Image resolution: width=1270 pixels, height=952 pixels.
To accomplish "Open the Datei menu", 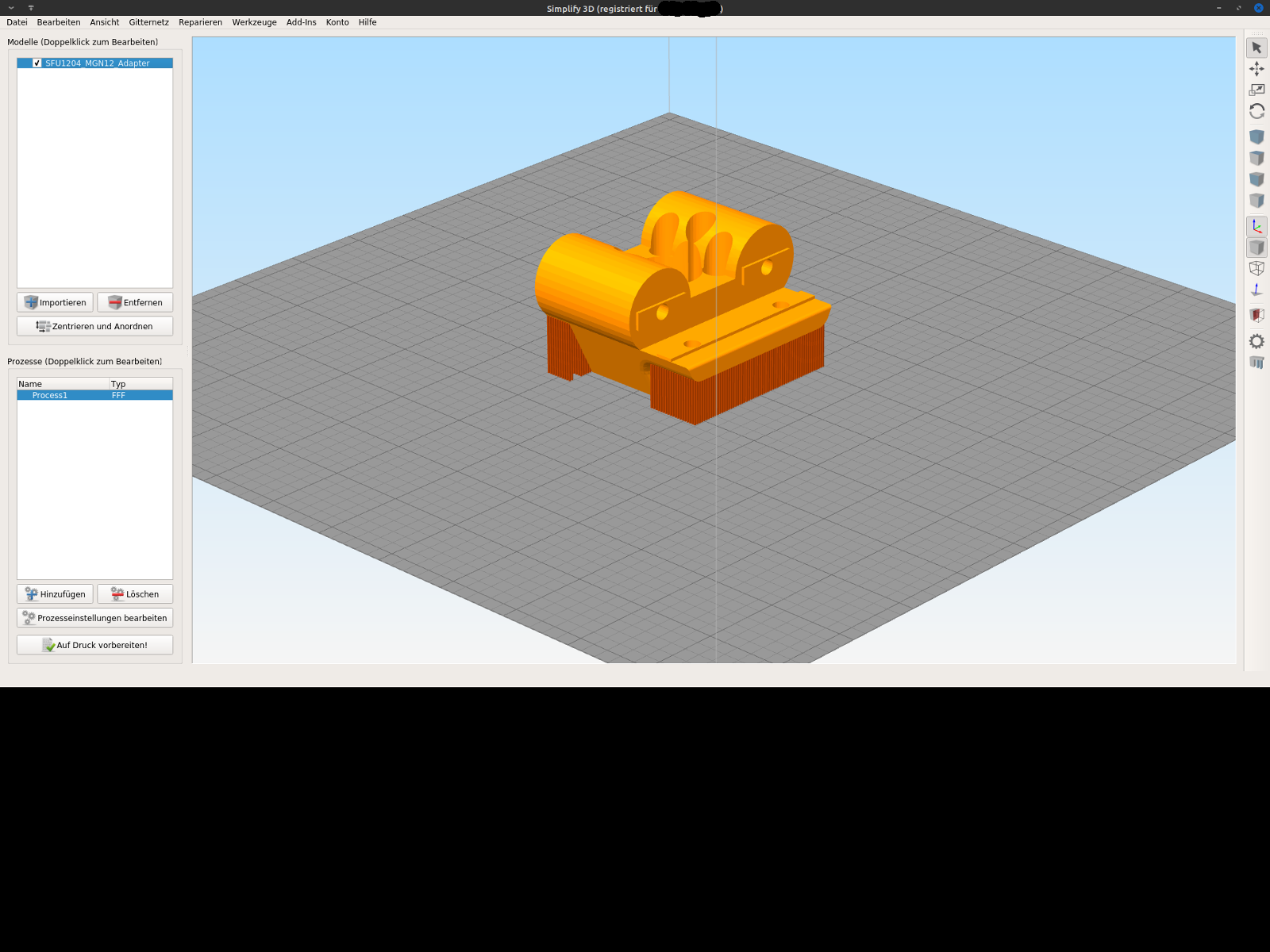I will (x=17, y=22).
